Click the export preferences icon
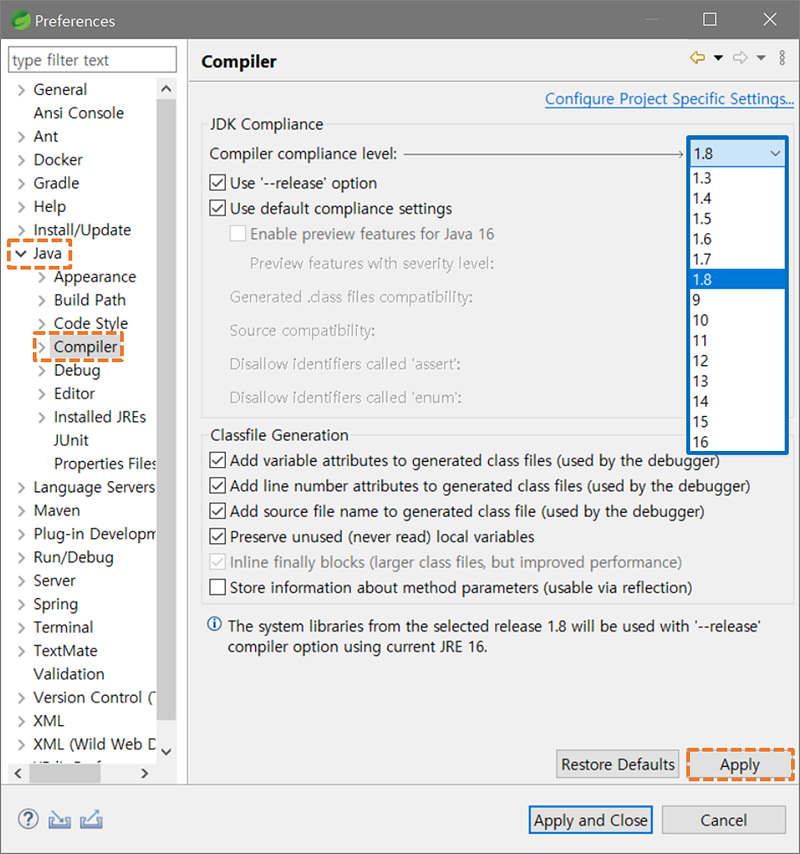 tap(91, 819)
